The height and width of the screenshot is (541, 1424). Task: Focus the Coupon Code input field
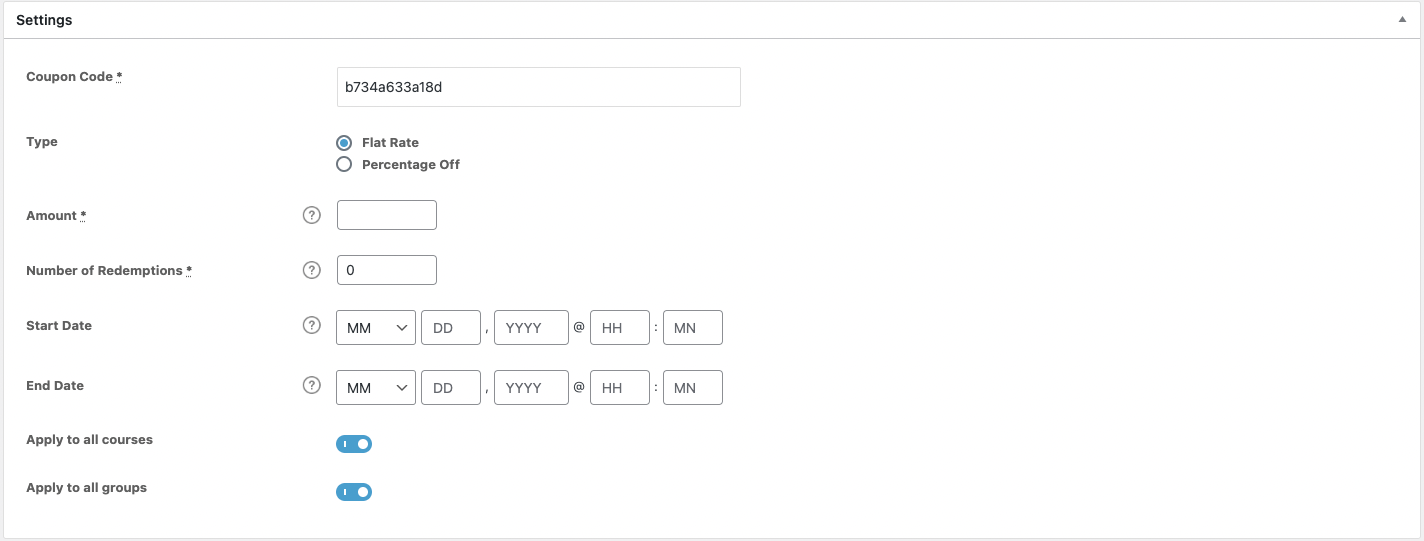(539, 87)
